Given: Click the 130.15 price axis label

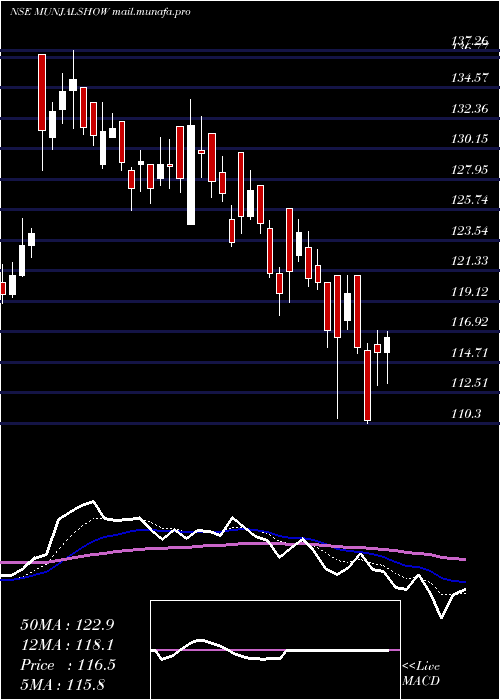Looking at the screenshot, I should click(469, 139).
